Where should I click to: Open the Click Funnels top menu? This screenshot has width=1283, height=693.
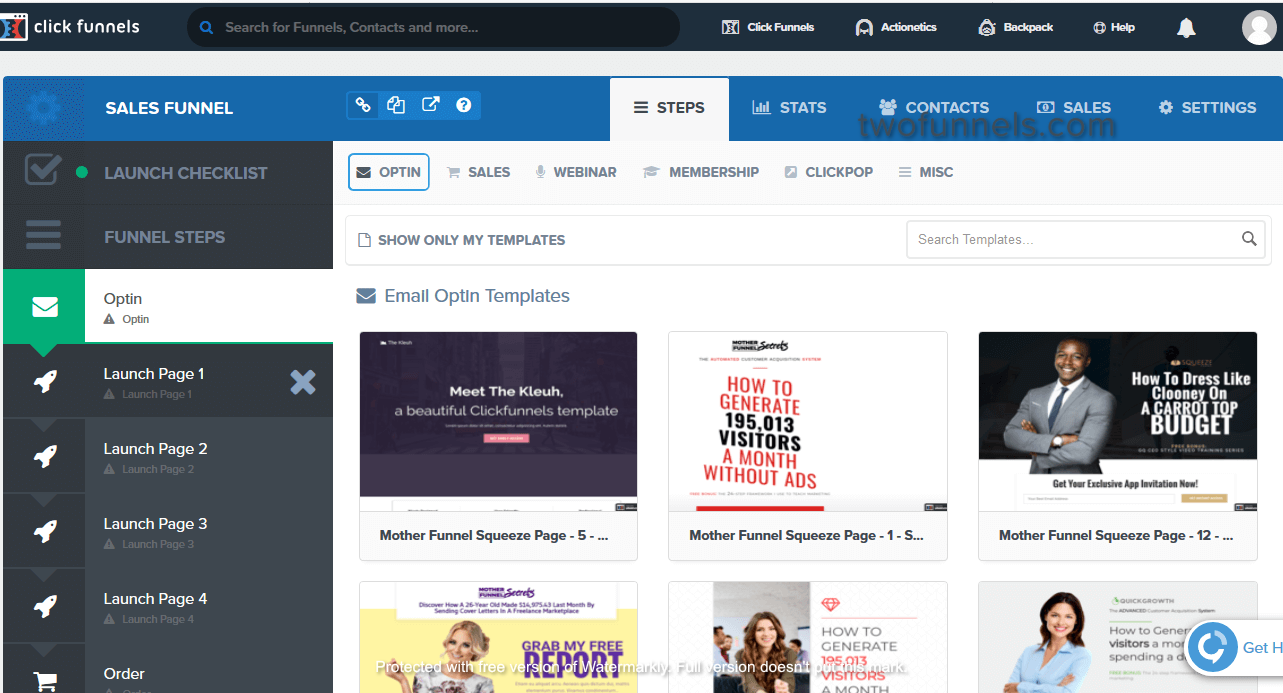(768, 27)
